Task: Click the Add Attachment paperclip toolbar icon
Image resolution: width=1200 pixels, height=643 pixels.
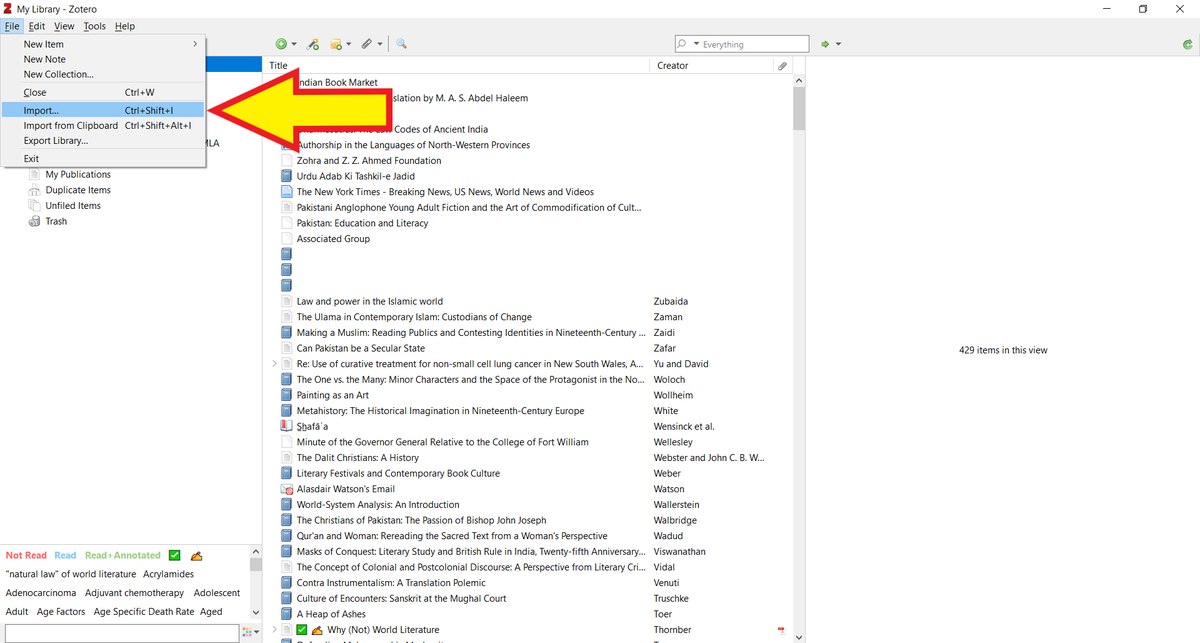Action: (x=367, y=44)
